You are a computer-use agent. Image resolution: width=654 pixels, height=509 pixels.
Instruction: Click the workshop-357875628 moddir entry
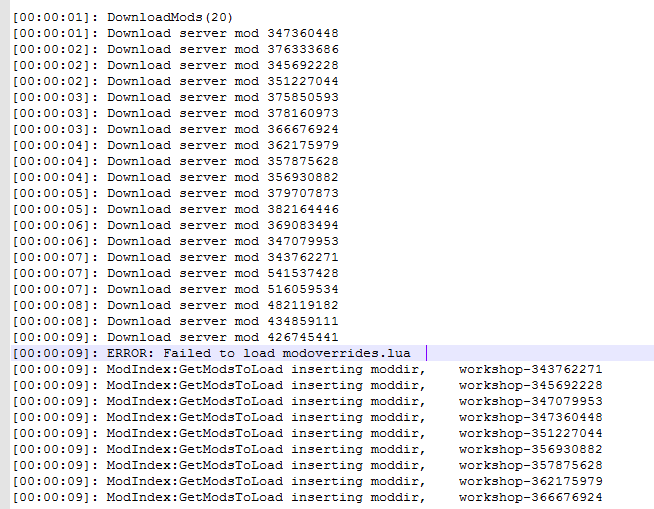coord(530,465)
